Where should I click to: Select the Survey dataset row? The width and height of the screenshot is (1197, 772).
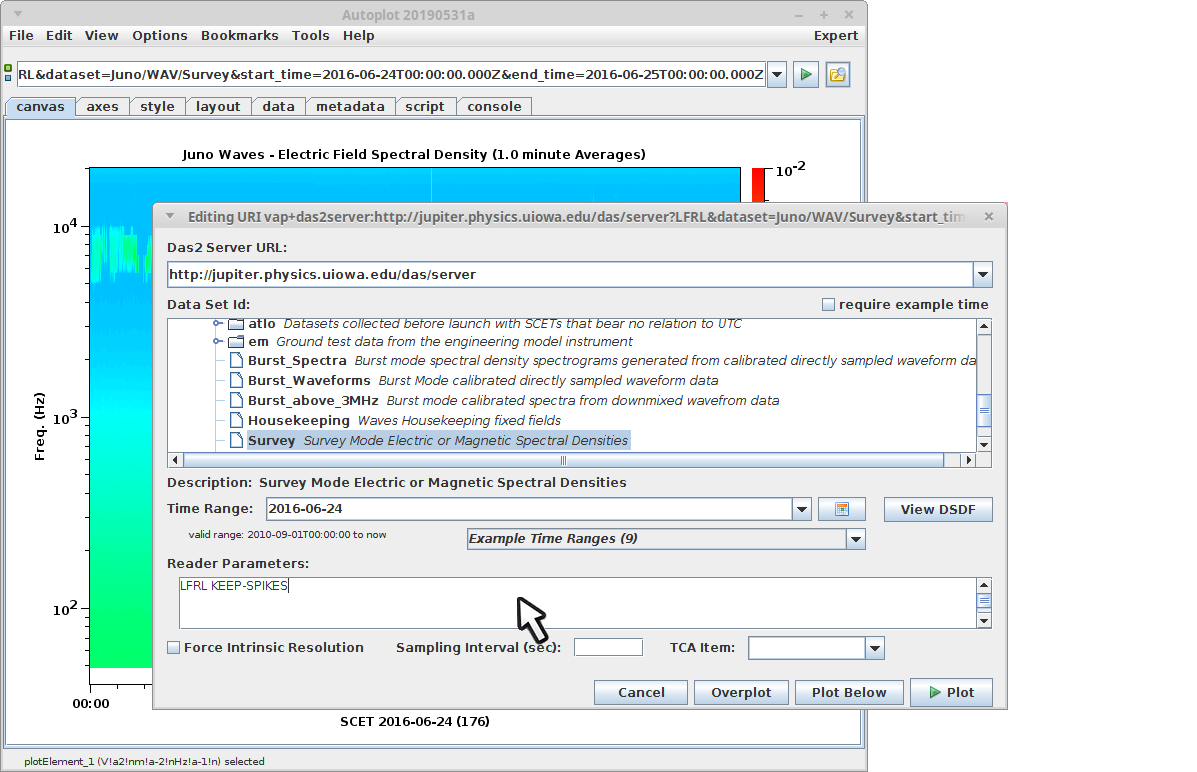coord(438,441)
